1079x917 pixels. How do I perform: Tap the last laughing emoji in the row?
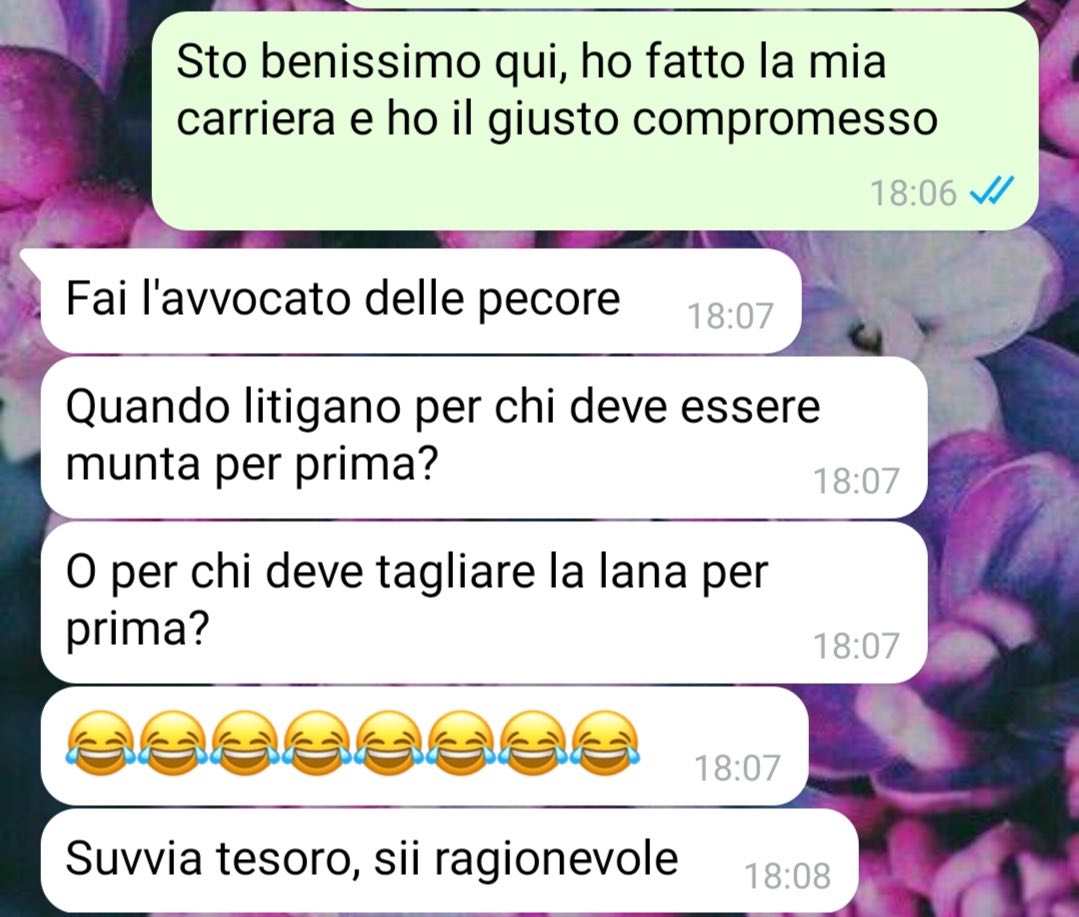tap(606, 744)
